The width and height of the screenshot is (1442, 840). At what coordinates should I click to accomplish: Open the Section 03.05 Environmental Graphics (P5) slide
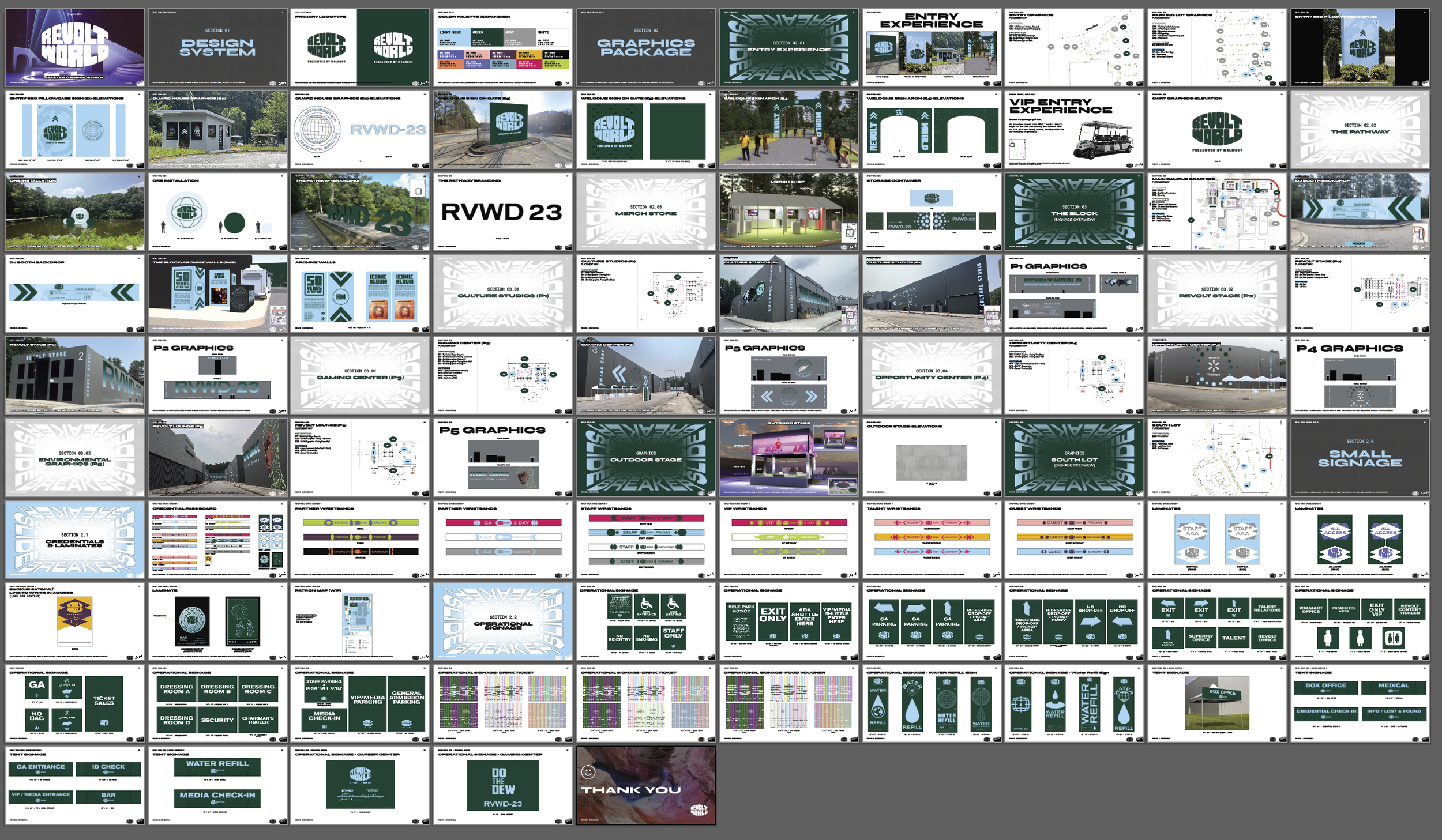[75, 458]
